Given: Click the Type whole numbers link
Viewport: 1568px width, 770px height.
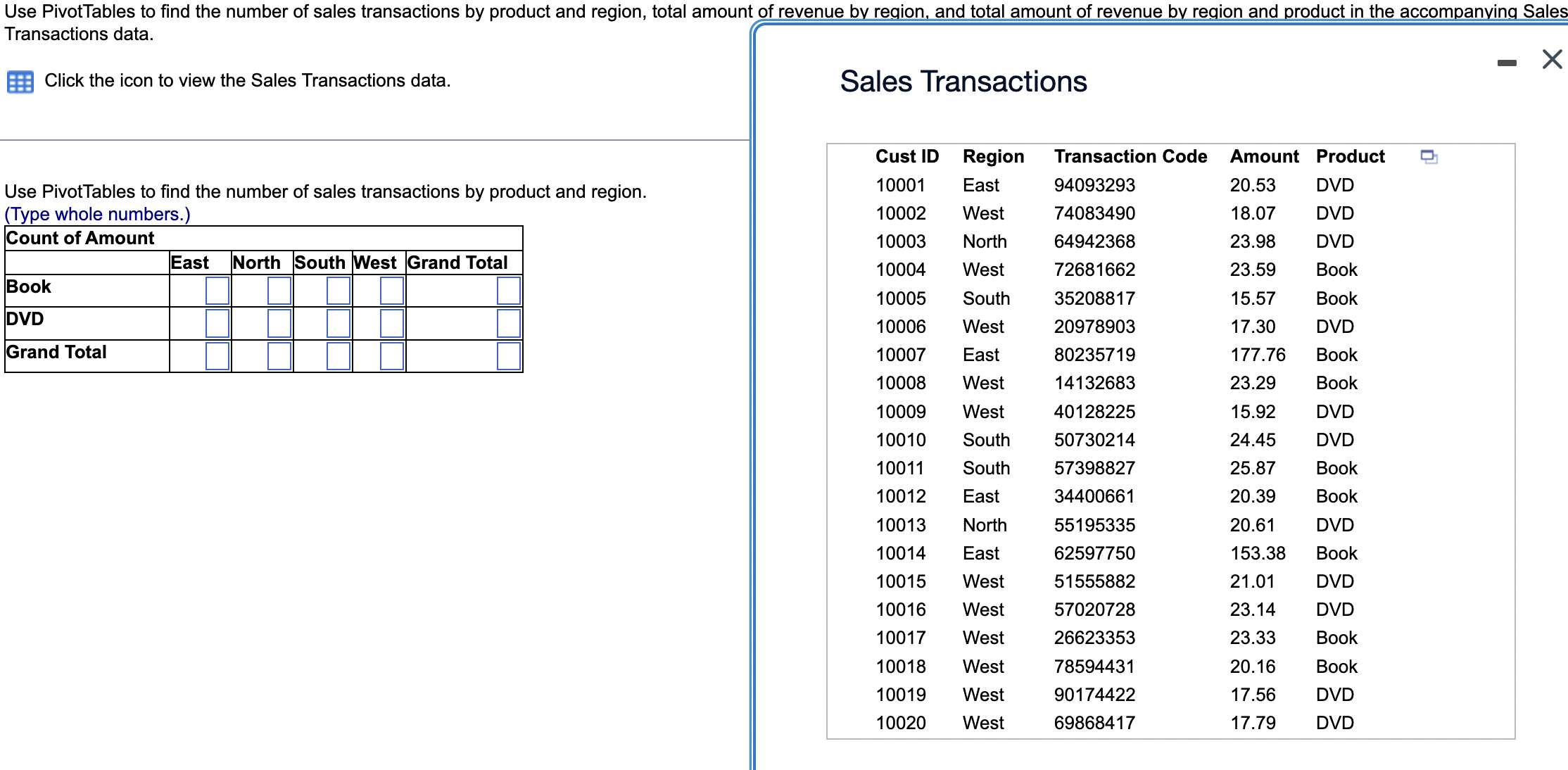Looking at the screenshot, I should click(96, 214).
